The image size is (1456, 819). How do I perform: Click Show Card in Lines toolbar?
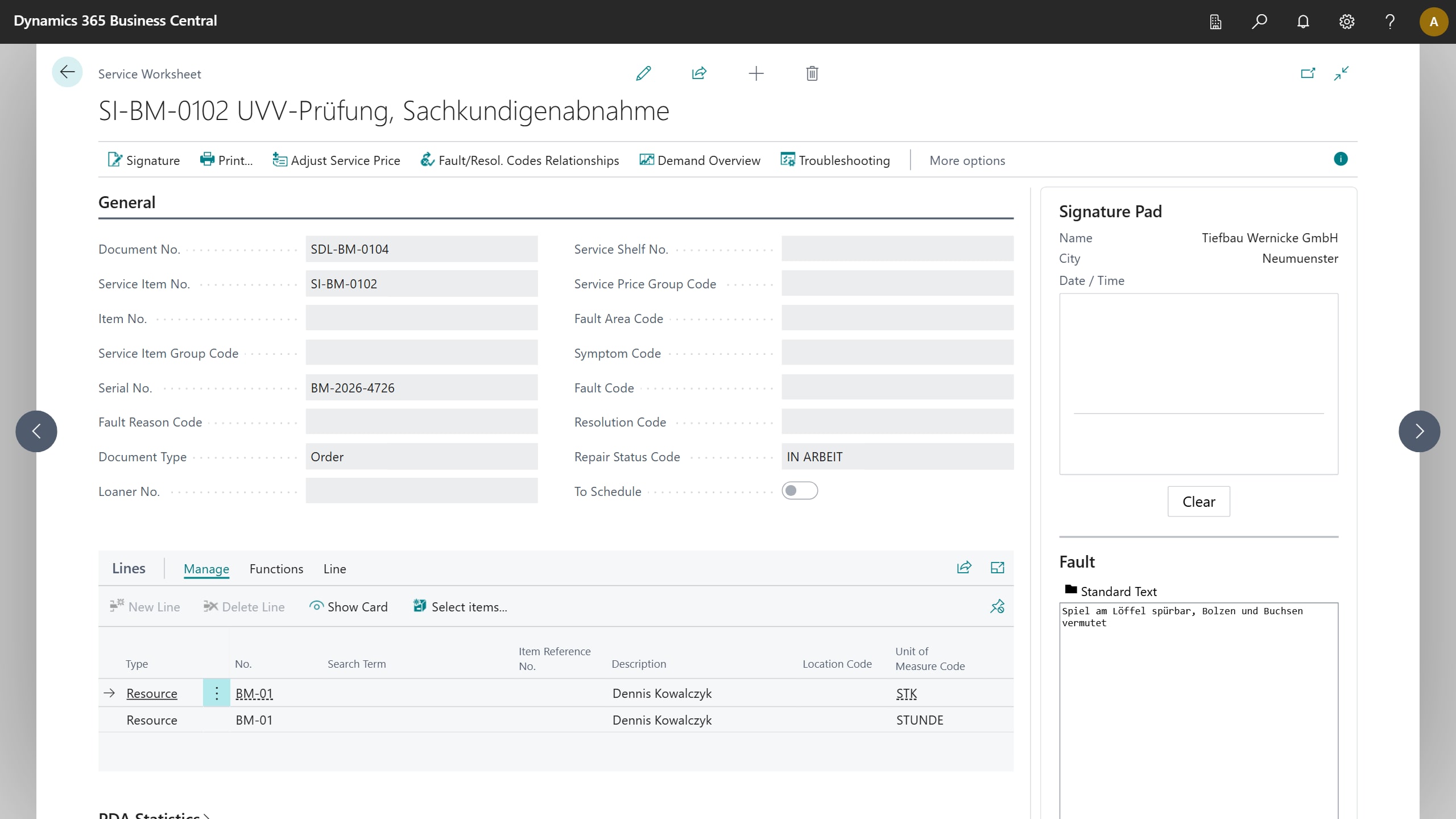click(x=348, y=607)
